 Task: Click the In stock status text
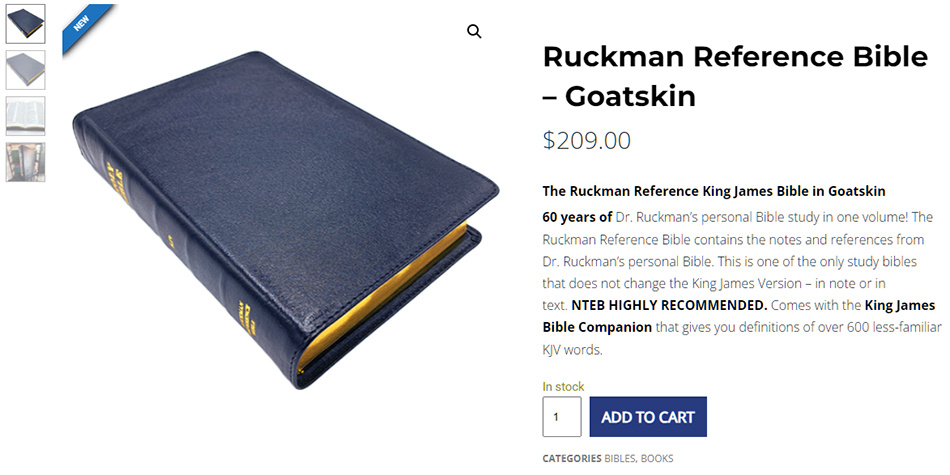pyautogui.click(x=563, y=386)
